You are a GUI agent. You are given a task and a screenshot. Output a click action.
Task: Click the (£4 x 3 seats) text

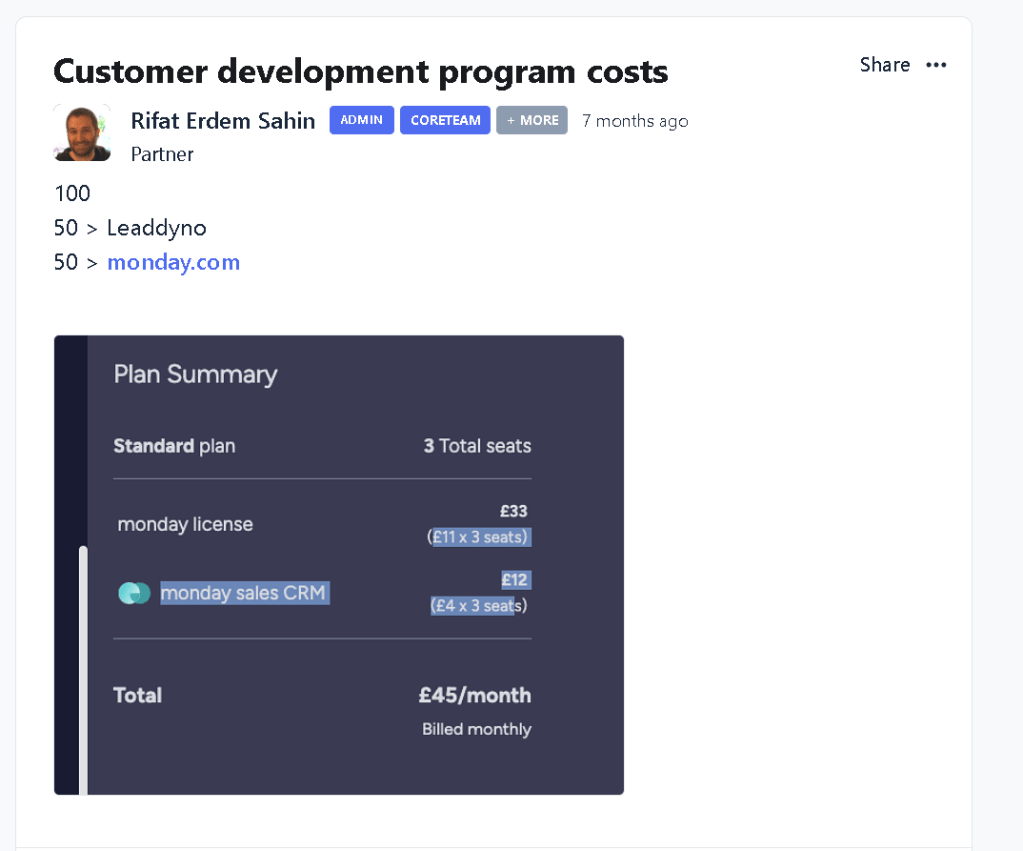click(x=479, y=606)
